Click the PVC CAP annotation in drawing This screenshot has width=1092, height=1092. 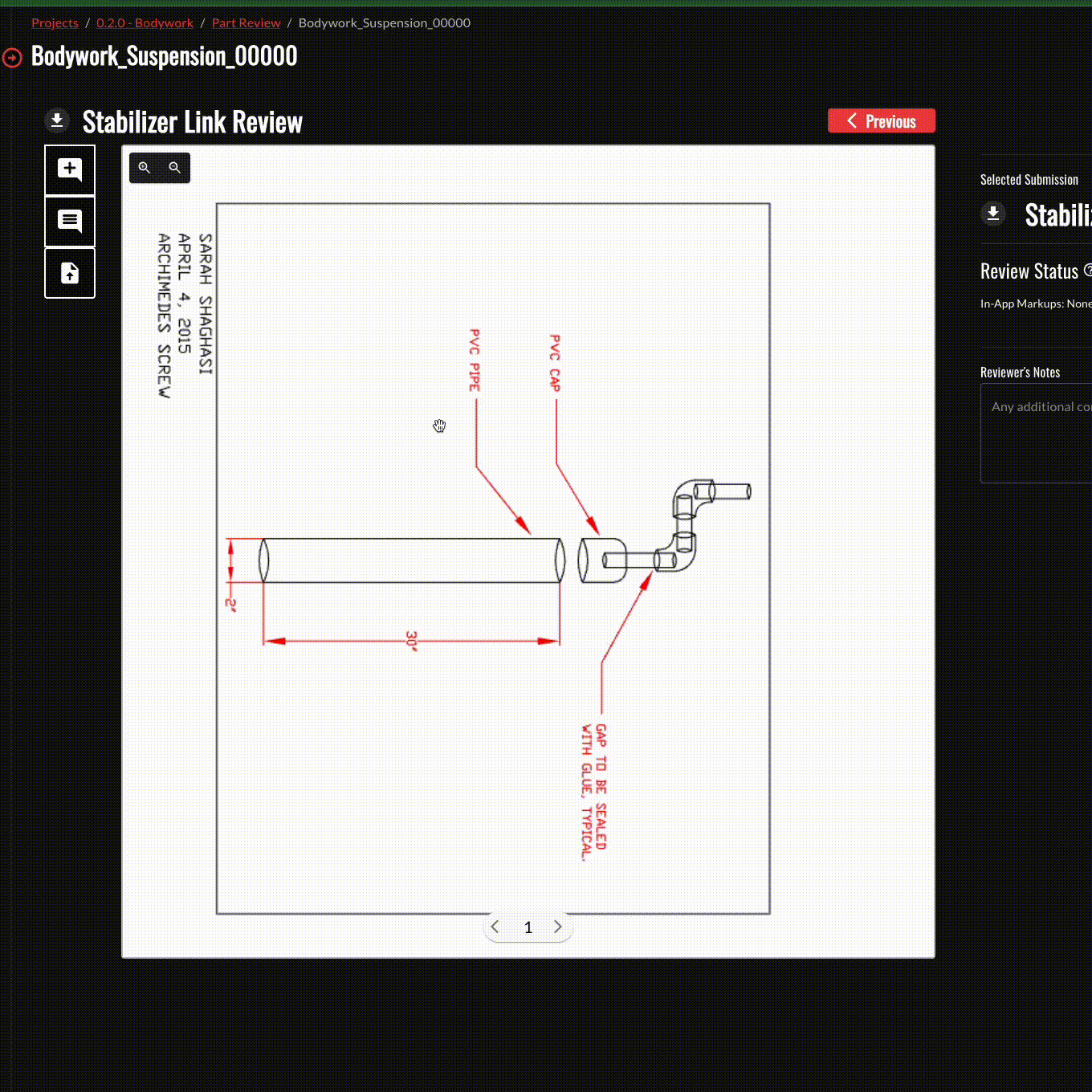point(555,363)
